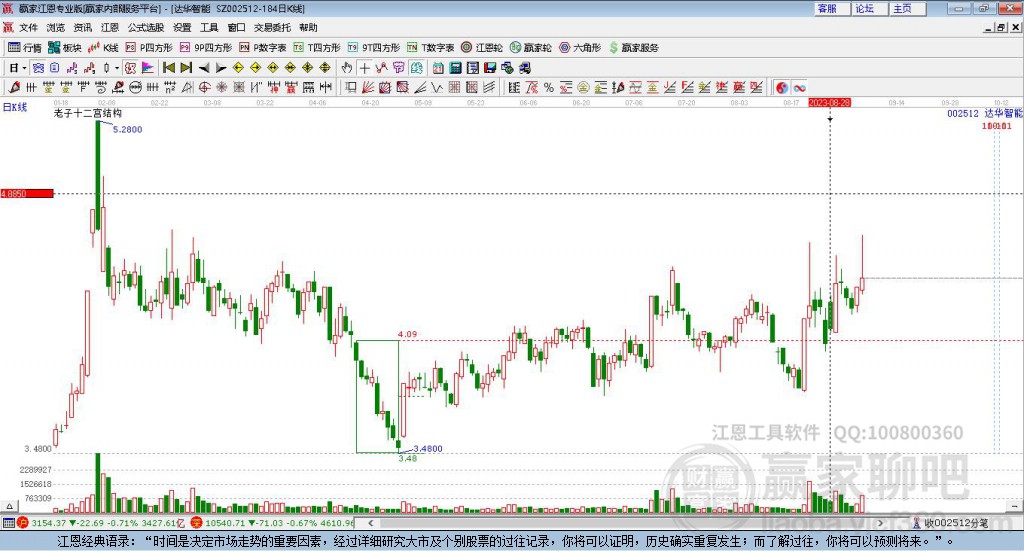Jump to first bar icon
The height and width of the screenshot is (551, 1024).
(168, 68)
